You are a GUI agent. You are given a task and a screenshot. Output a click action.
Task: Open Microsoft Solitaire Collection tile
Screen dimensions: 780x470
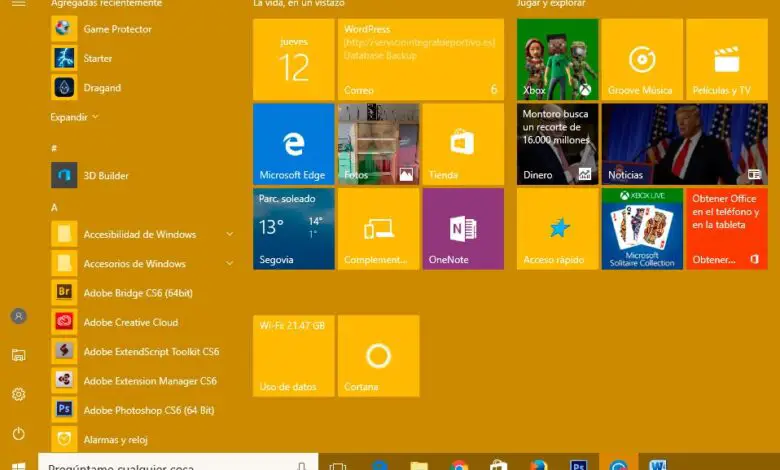coord(642,229)
